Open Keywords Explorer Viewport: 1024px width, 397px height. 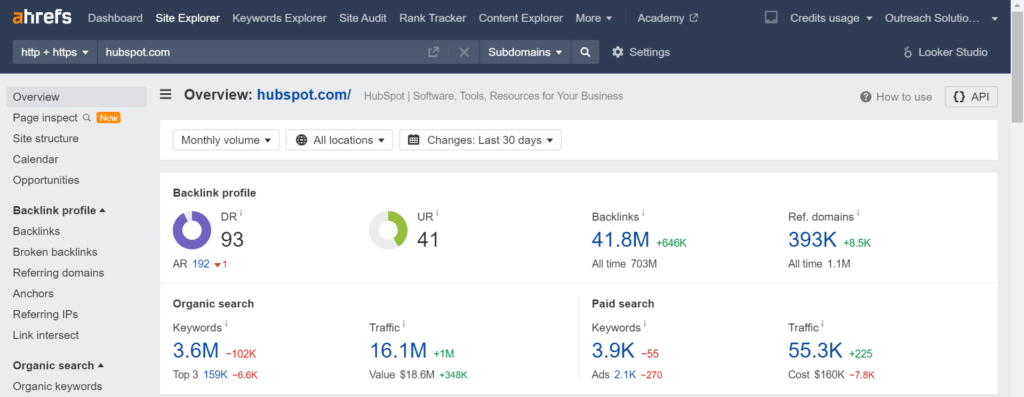(x=280, y=18)
